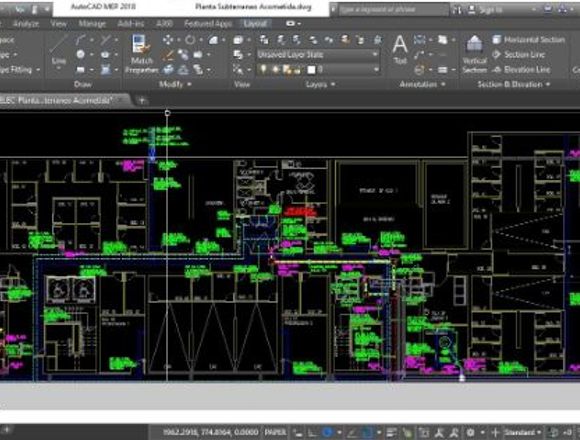The height and width of the screenshot is (440, 580).
Task: Select the Circle tool in Draw panel
Action: [81, 54]
